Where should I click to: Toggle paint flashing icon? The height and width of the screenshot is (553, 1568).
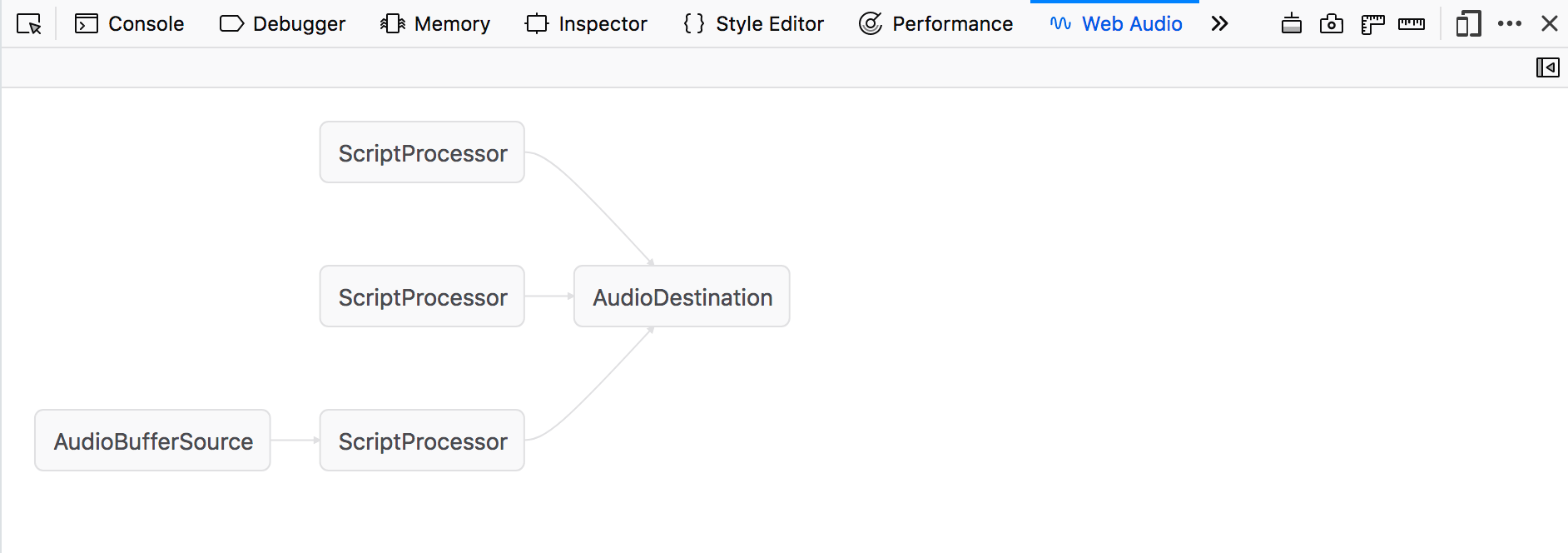coord(1291,24)
